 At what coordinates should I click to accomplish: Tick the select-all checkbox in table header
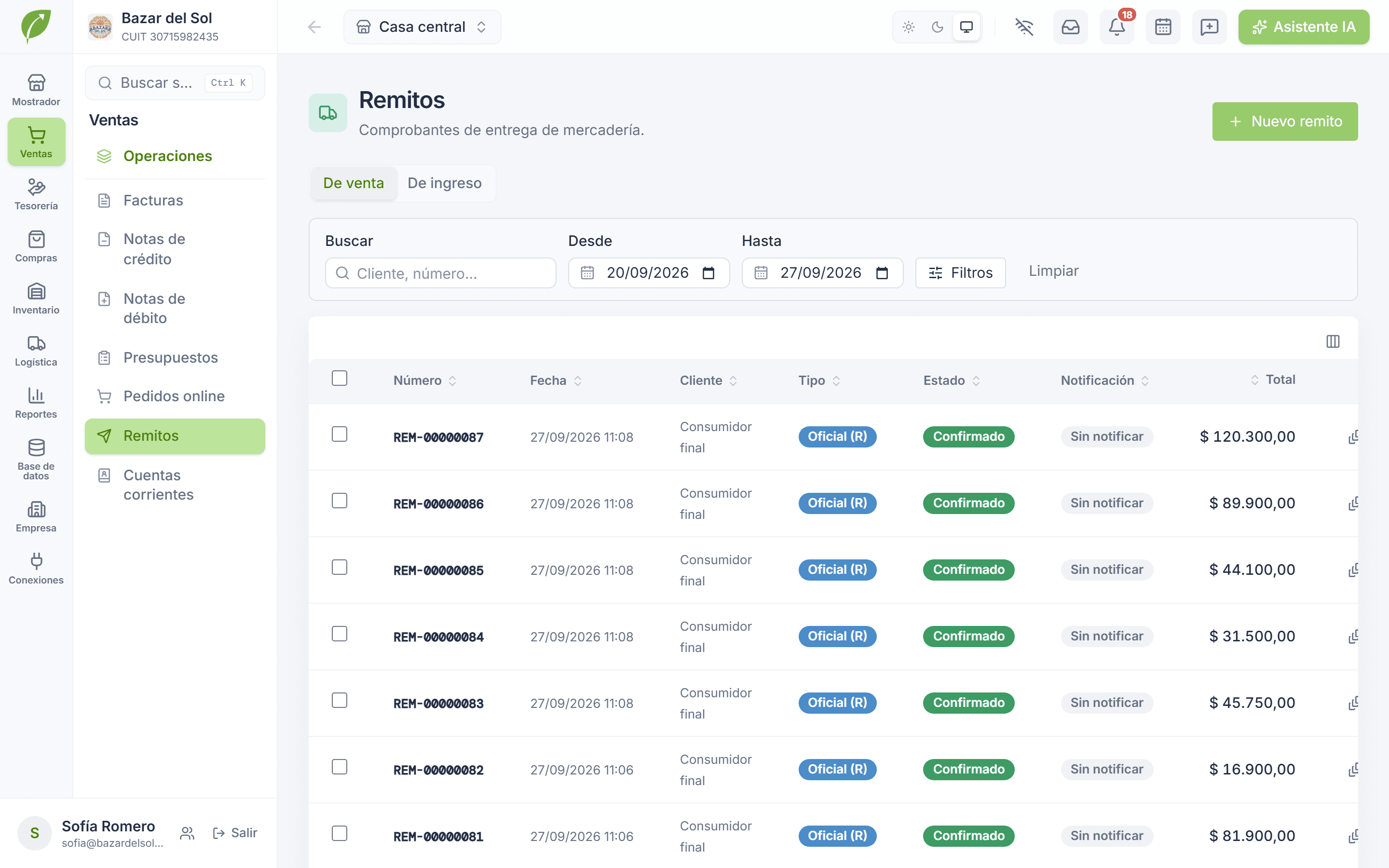point(339,379)
